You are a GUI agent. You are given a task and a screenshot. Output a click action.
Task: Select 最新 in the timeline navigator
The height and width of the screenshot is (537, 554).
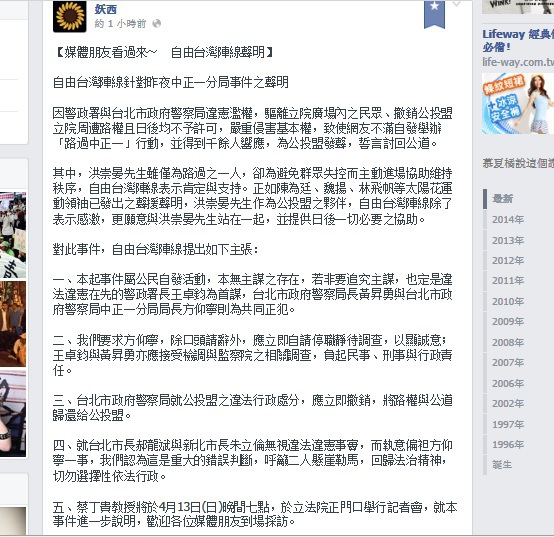tap(502, 199)
